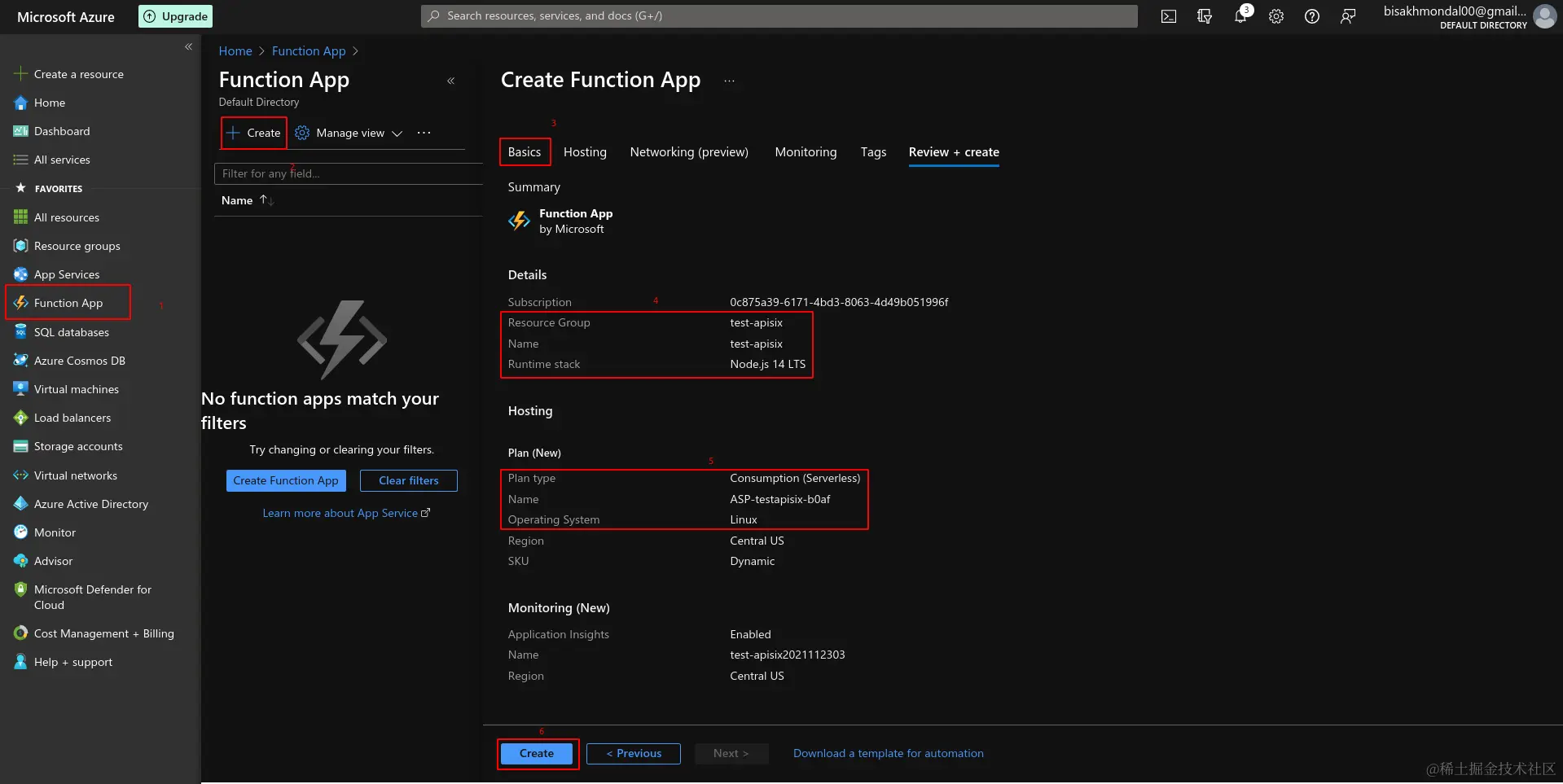The width and height of the screenshot is (1563, 784).
Task: Click the Next button
Action: [731, 754]
